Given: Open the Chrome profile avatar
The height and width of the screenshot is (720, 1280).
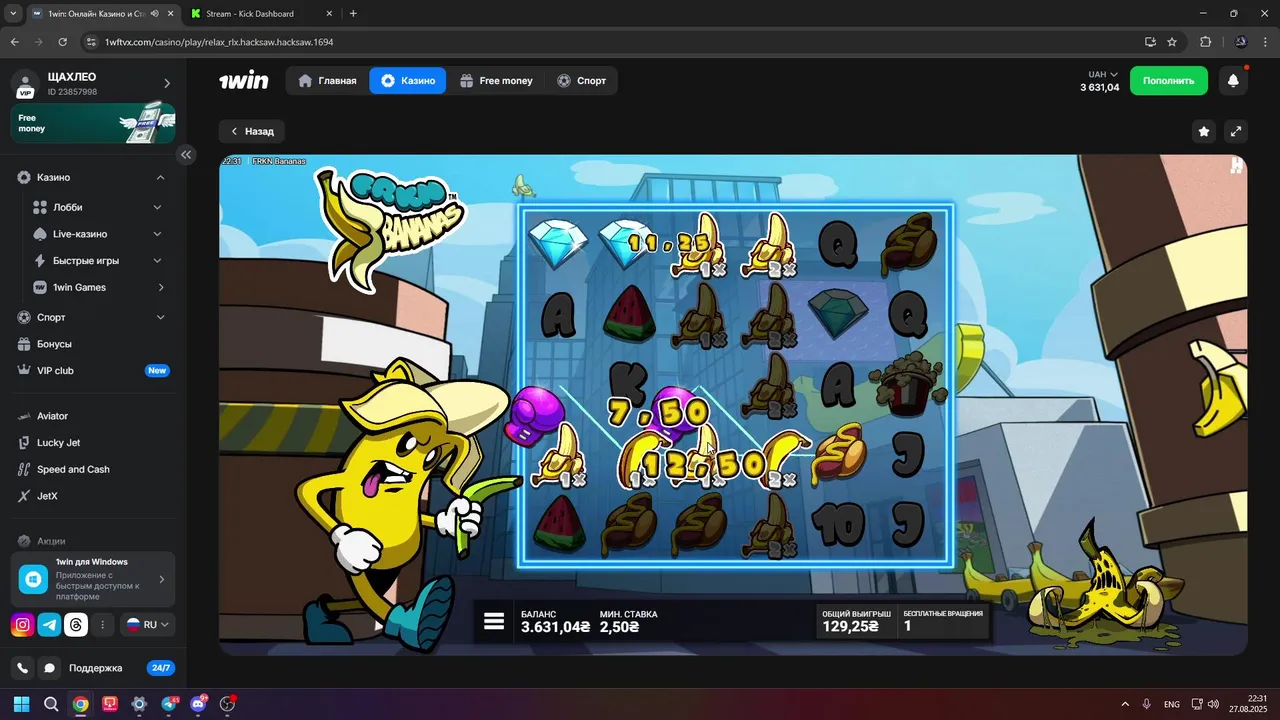Looking at the screenshot, I should tap(1241, 42).
